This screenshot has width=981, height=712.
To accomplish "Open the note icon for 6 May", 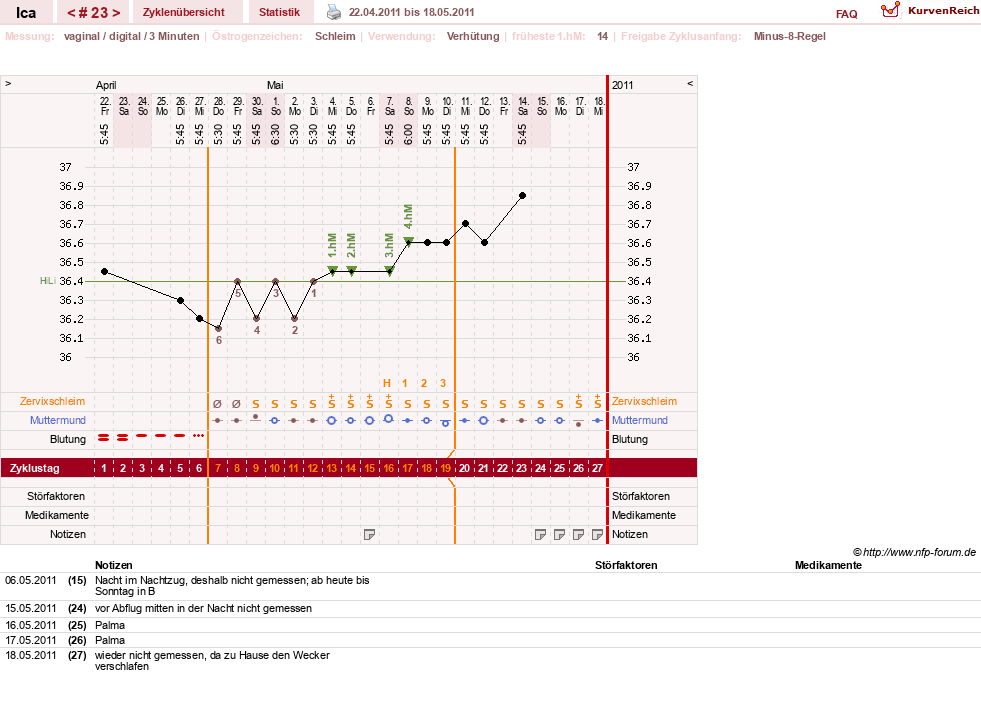I will [x=370, y=534].
